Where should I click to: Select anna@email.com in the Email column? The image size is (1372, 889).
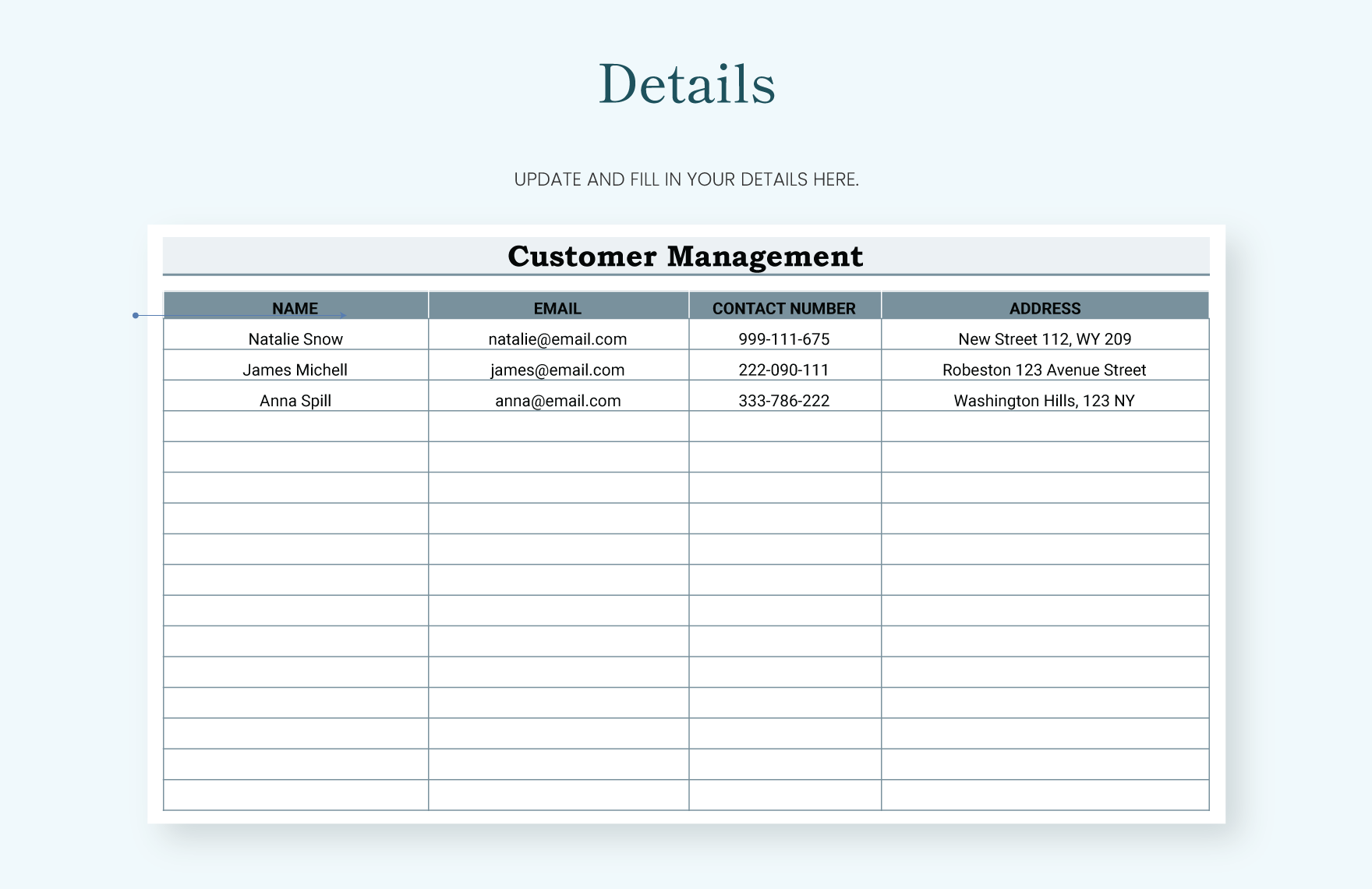(557, 400)
